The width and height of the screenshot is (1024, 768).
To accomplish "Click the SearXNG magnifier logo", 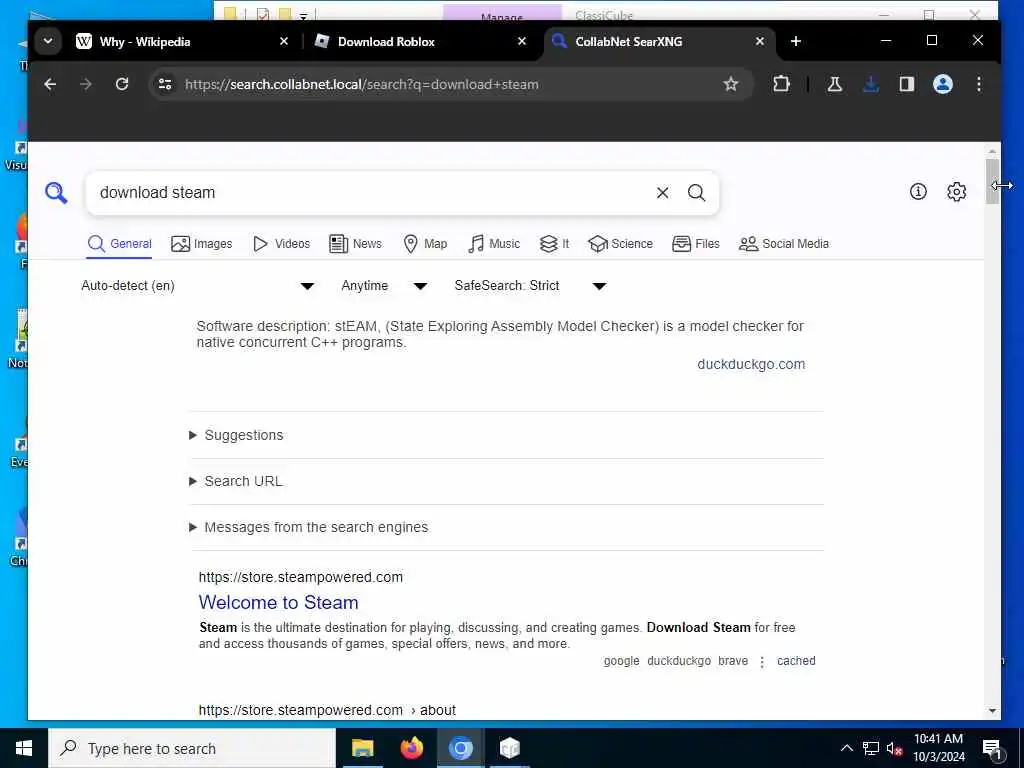I will (x=56, y=193).
